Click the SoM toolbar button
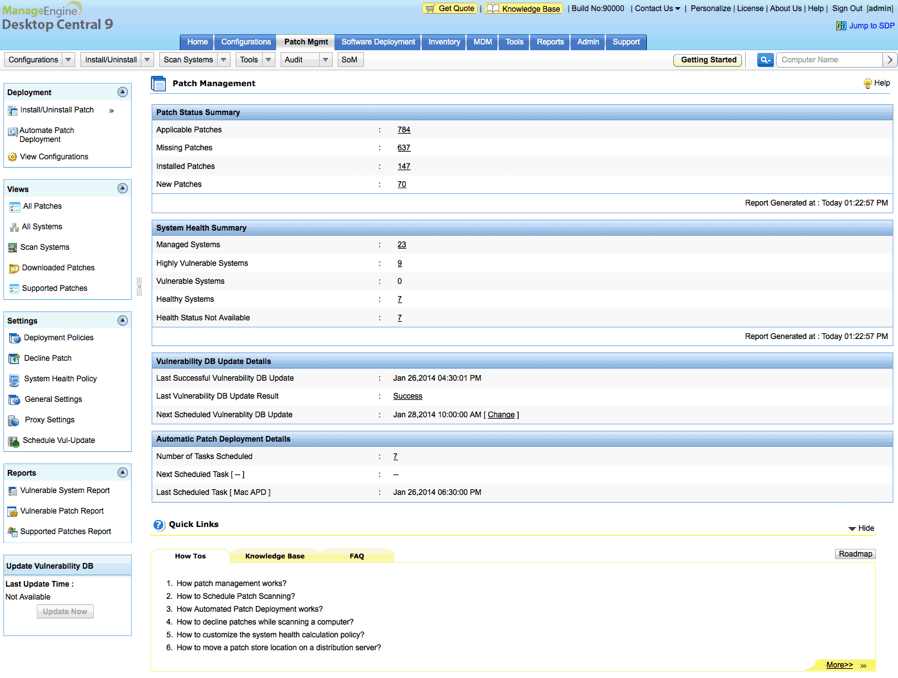 pos(349,60)
